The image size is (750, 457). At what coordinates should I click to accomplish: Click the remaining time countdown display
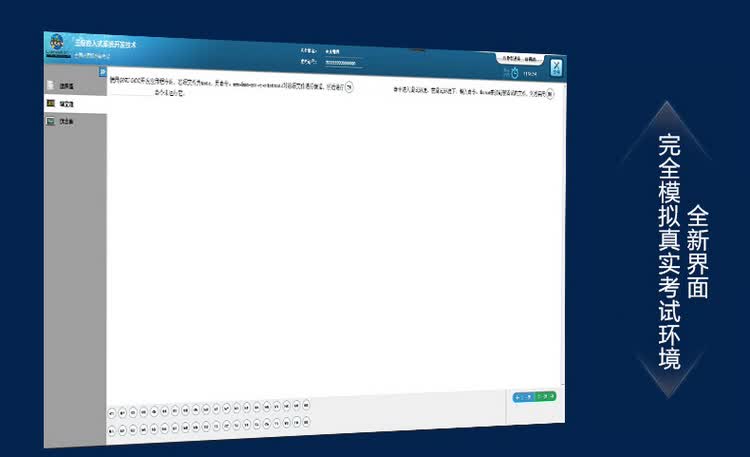pyautogui.click(x=529, y=74)
